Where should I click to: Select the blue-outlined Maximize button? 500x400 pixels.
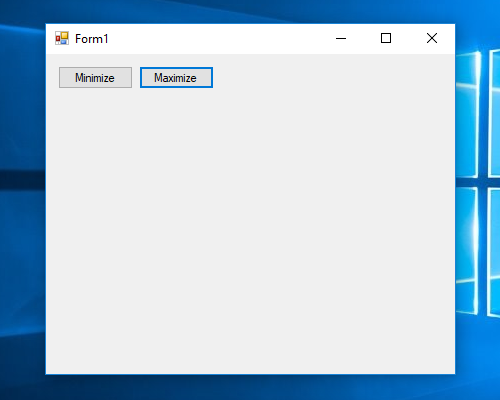[176, 78]
